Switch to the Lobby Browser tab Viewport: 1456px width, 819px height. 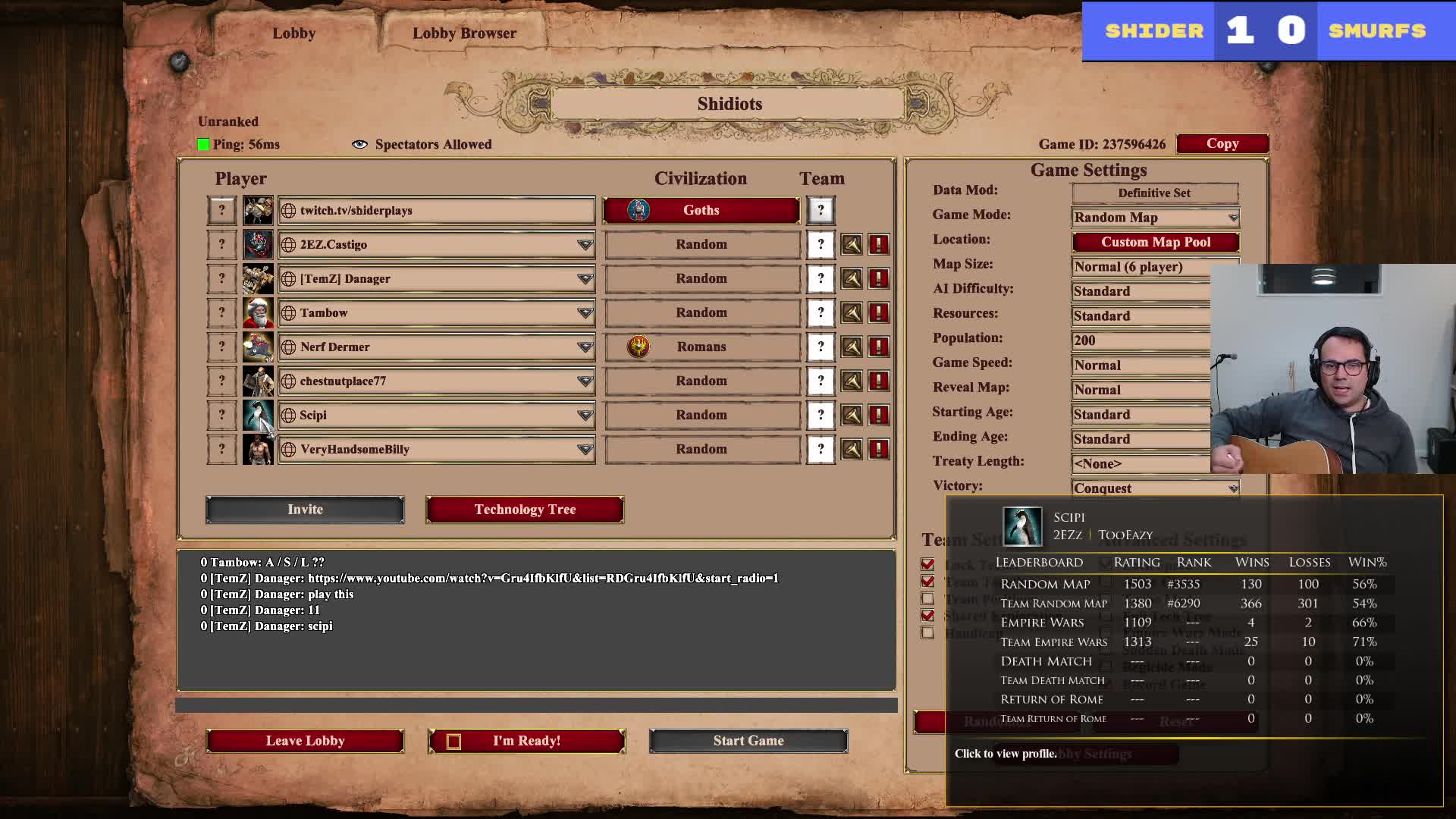[x=464, y=33]
